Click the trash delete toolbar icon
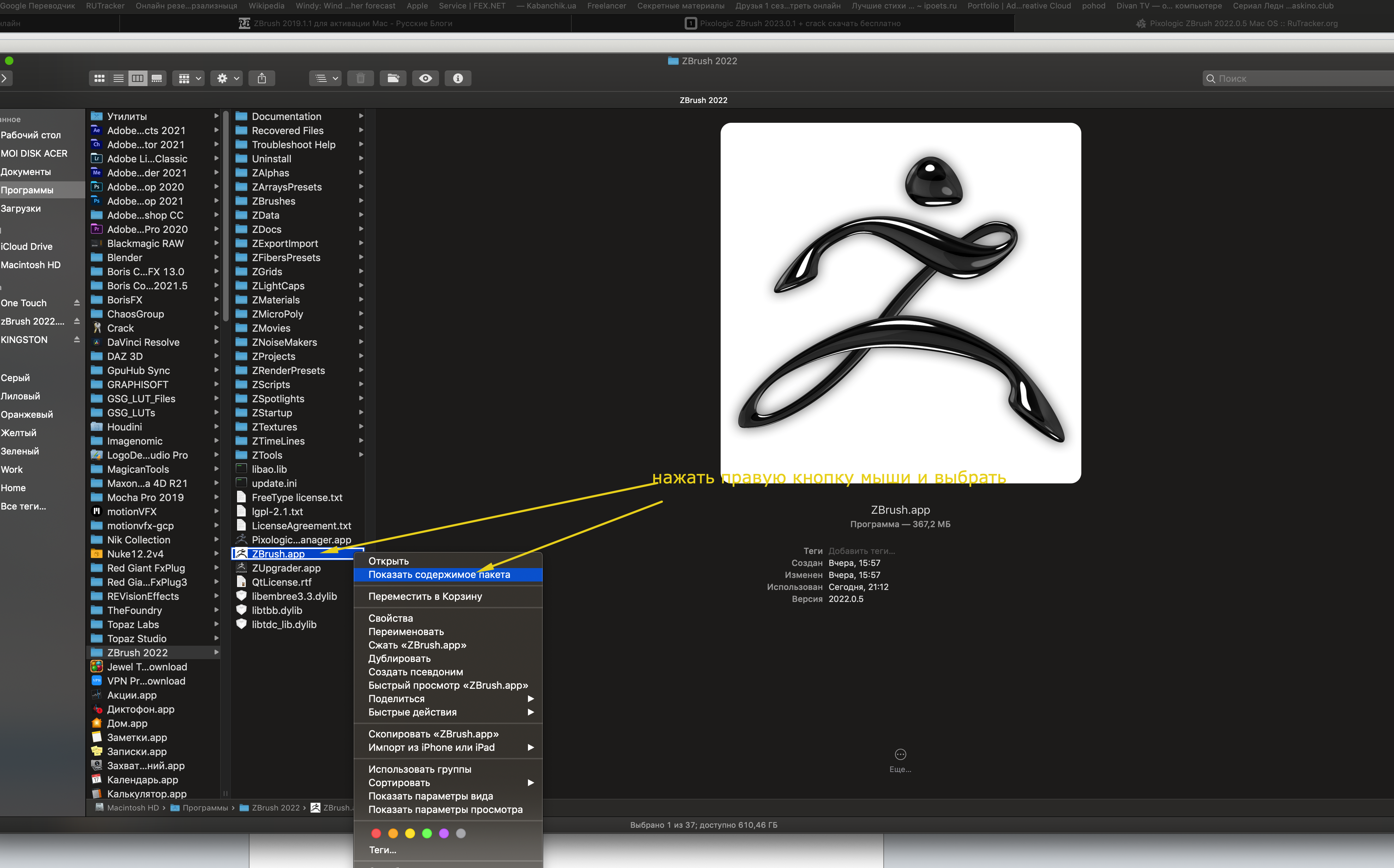 pyautogui.click(x=361, y=79)
